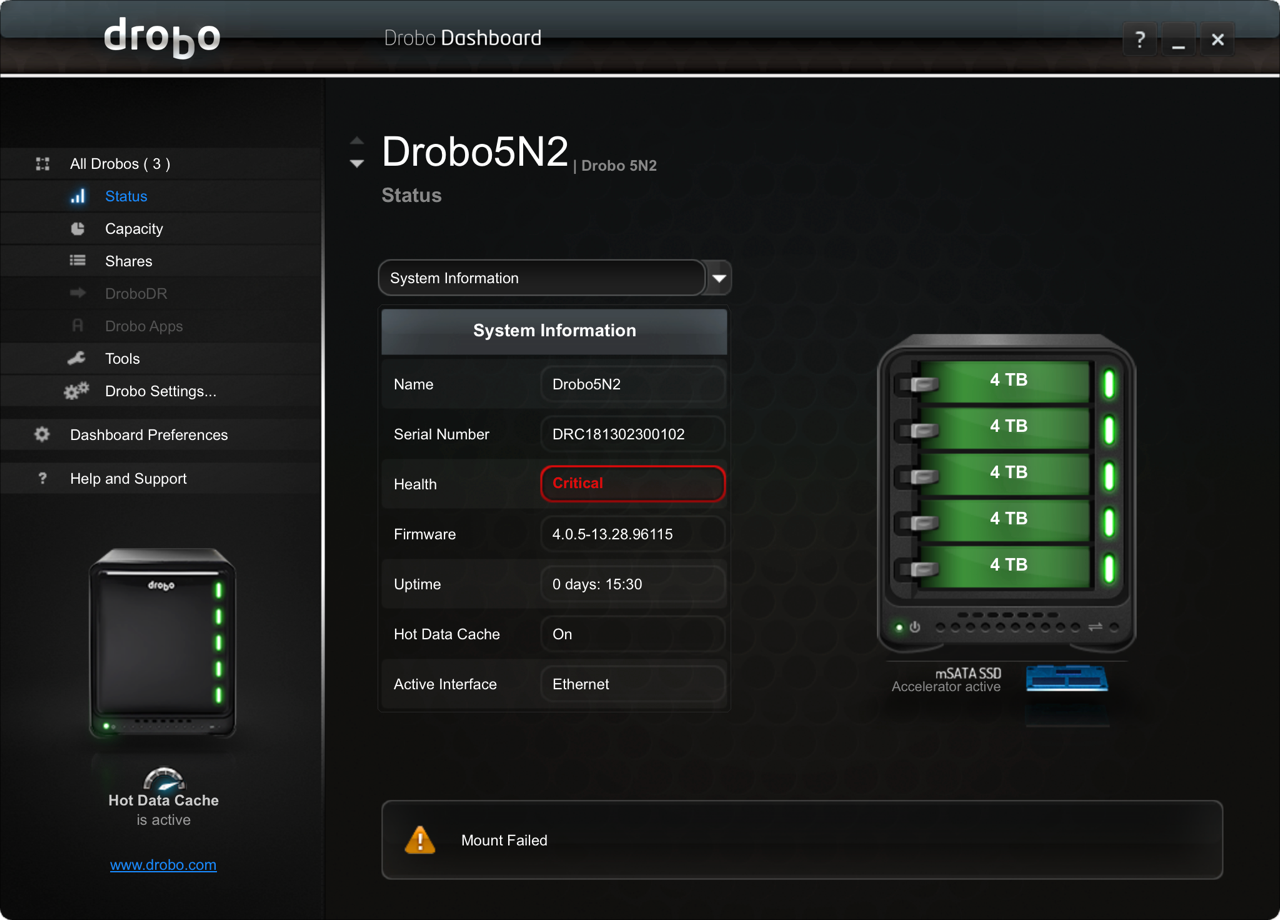Click the Mount Failed warning triangle icon
This screenshot has height=920, width=1280.
click(x=420, y=839)
